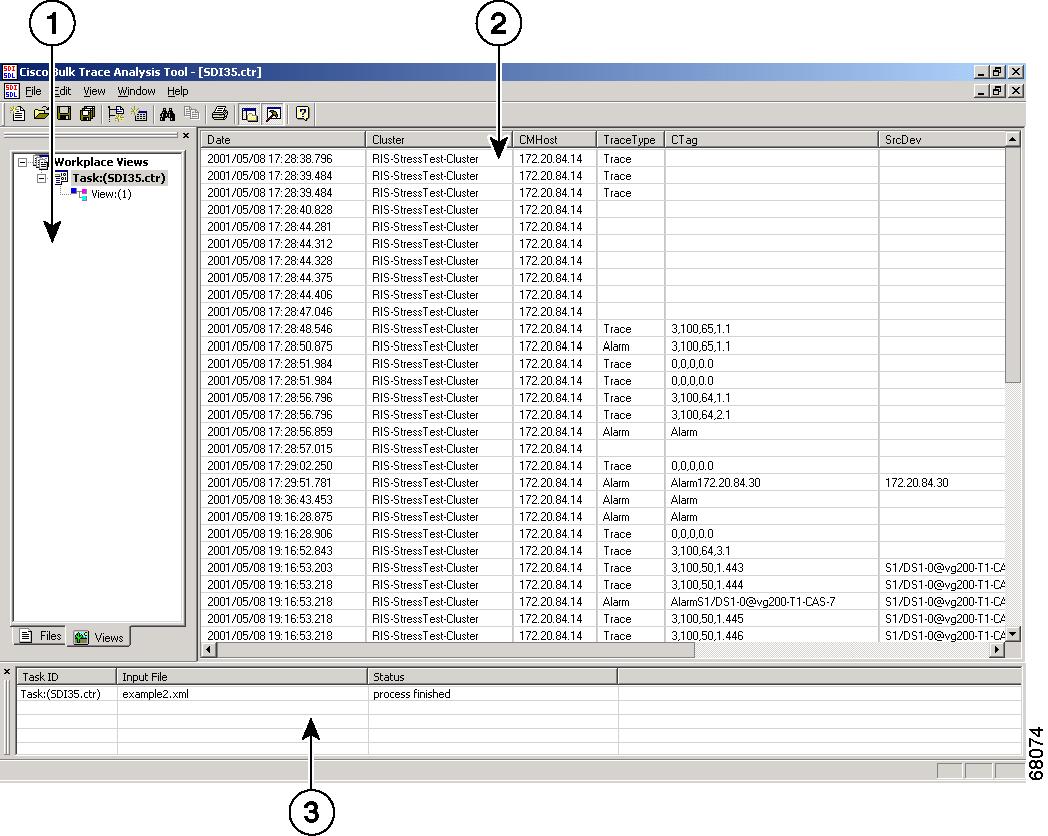
Task: Click the horizontal scrollbar thumb
Action: (456, 650)
